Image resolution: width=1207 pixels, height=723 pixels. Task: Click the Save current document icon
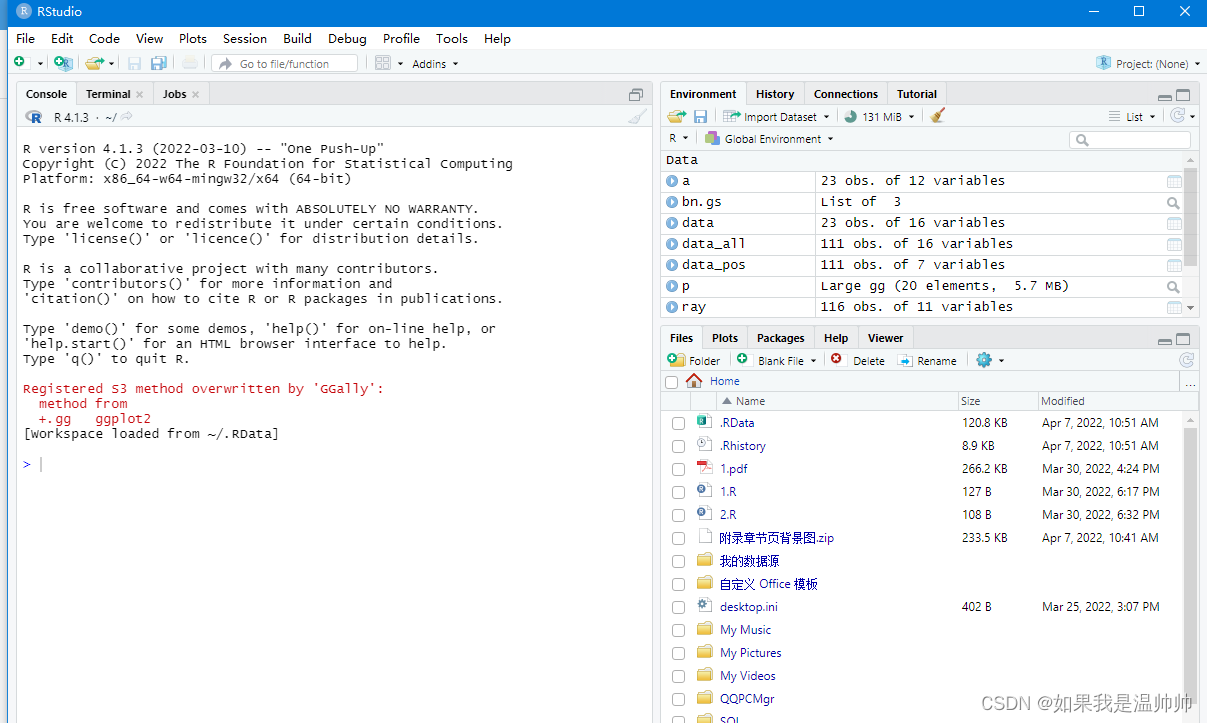click(134, 63)
